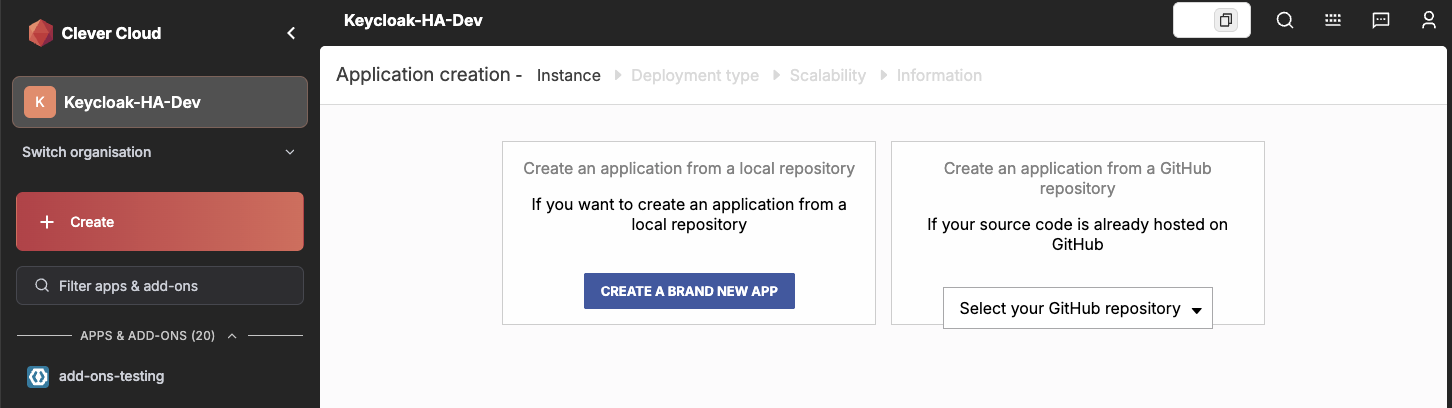
Task: Select the Keycloak-HA-Dev organisation card
Action: point(160,102)
